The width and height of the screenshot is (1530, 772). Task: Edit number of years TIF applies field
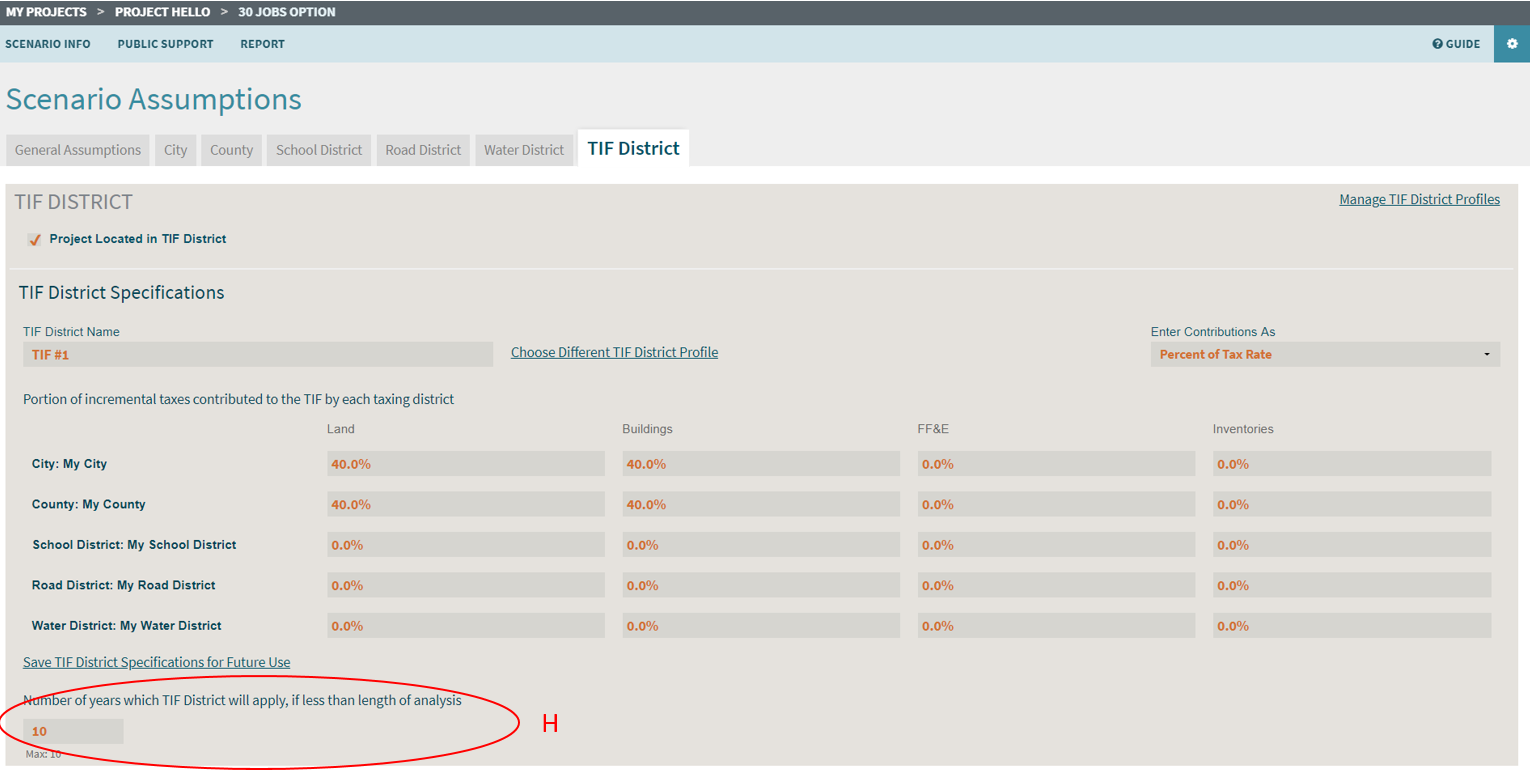[73, 731]
